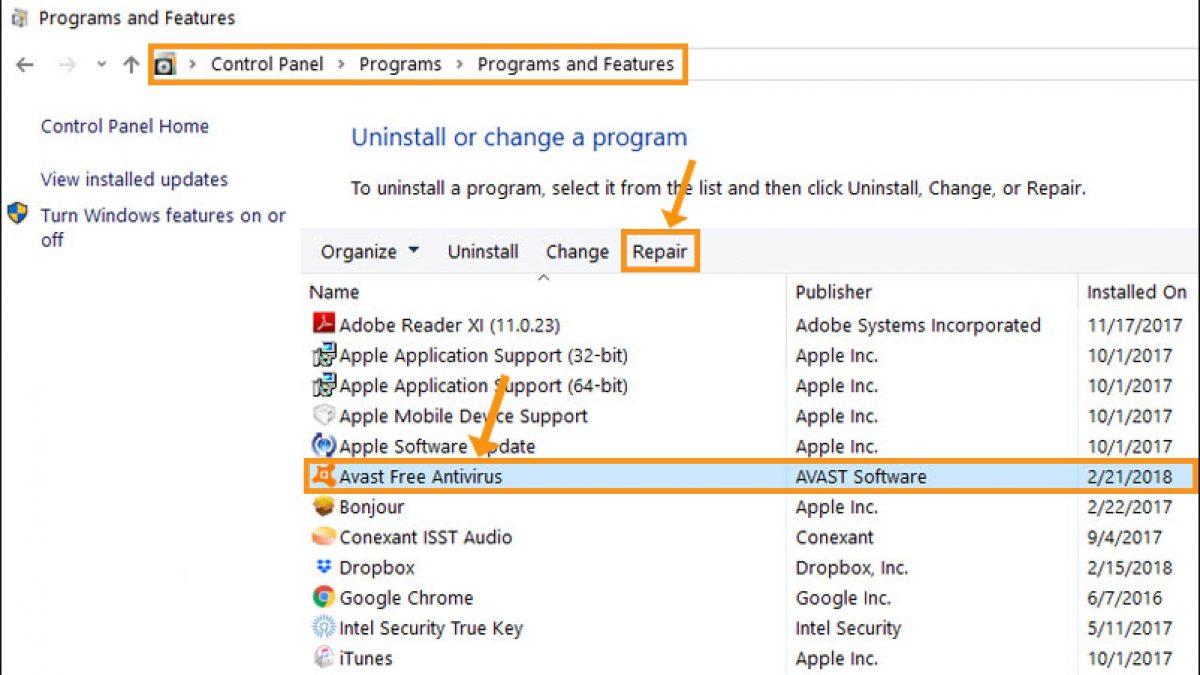Expand the chevron after Control Panel breadcrumb
Screen dimensions: 1200x675
(341, 64)
